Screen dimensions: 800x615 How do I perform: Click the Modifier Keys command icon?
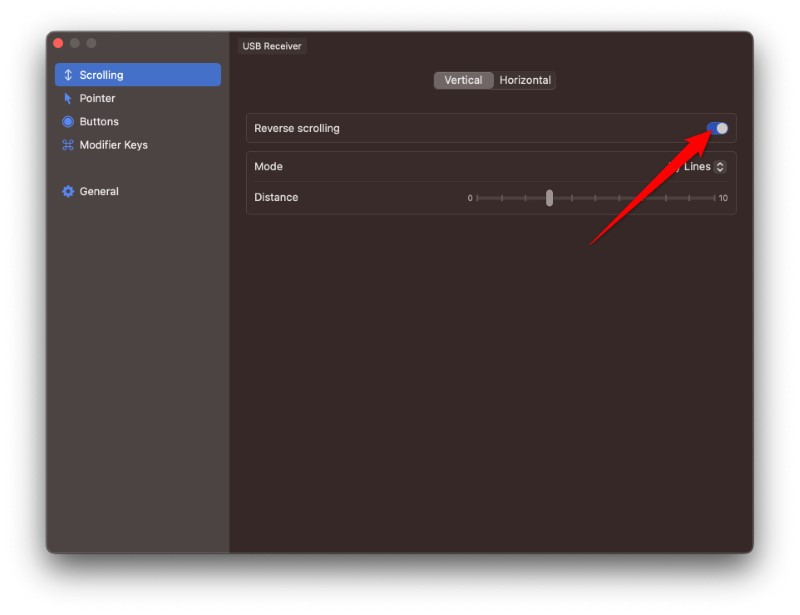pos(68,145)
